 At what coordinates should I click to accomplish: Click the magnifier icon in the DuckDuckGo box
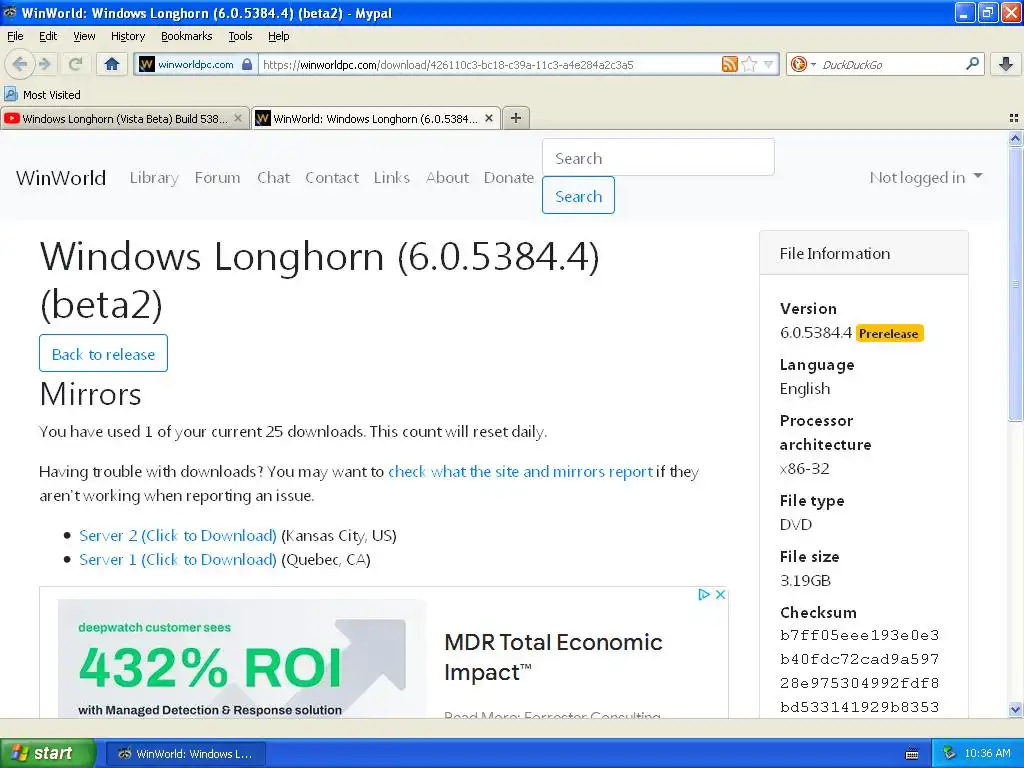coord(972,63)
